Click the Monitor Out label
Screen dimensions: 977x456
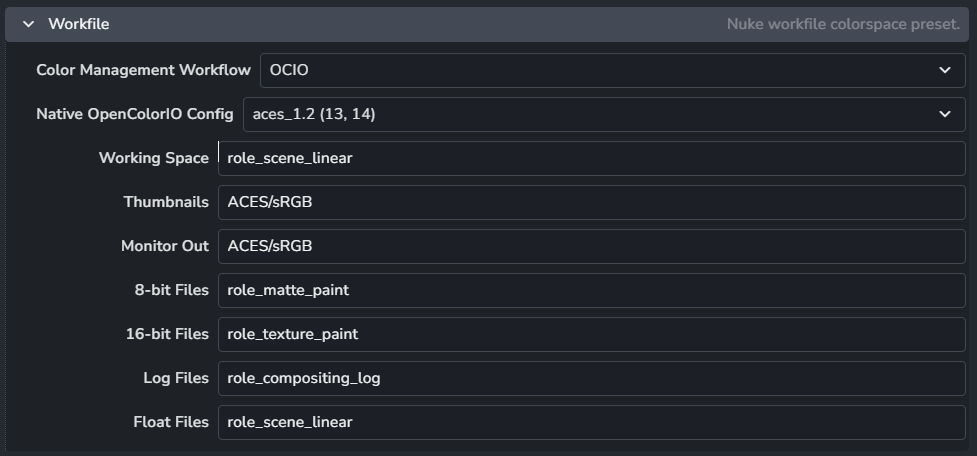(165, 246)
